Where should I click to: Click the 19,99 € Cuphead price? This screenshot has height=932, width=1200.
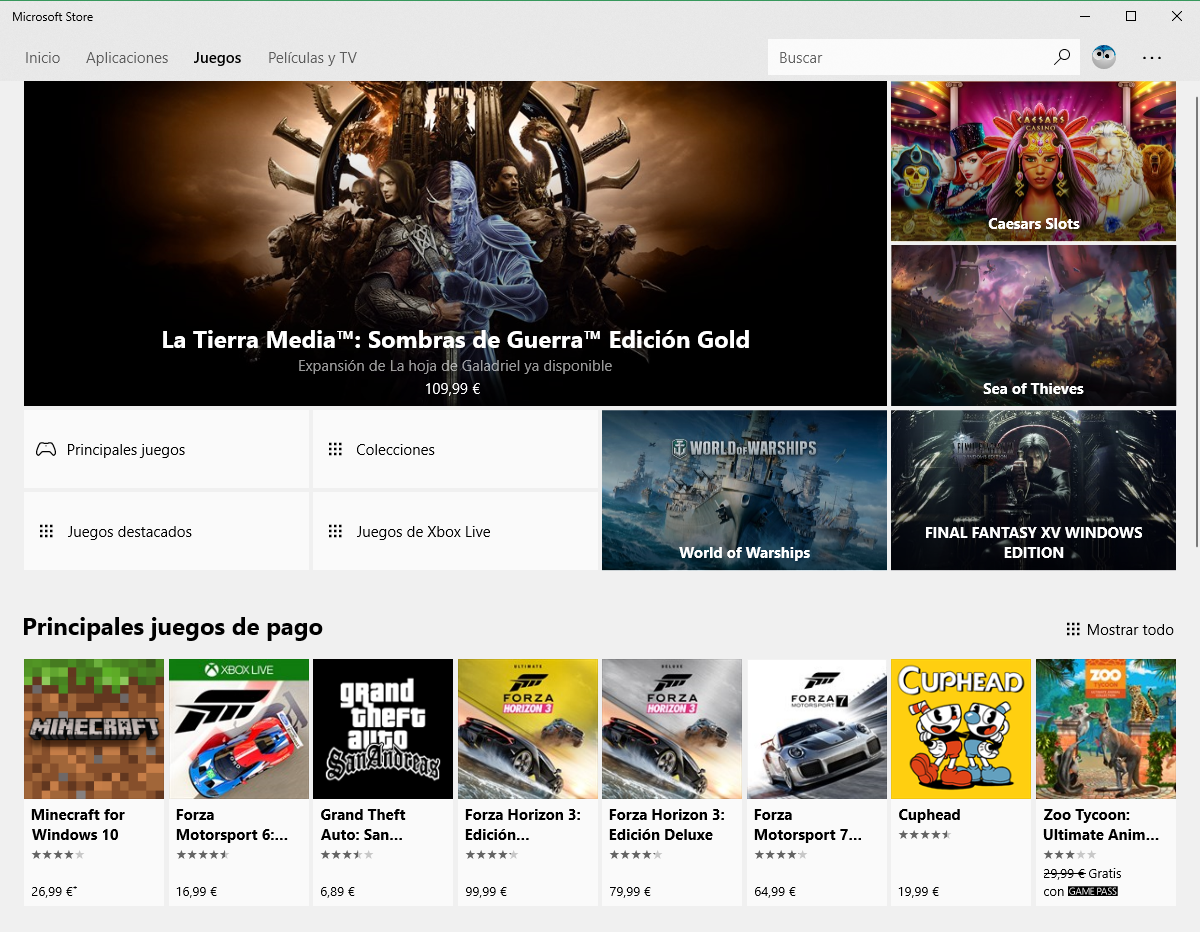tap(919, 891)
